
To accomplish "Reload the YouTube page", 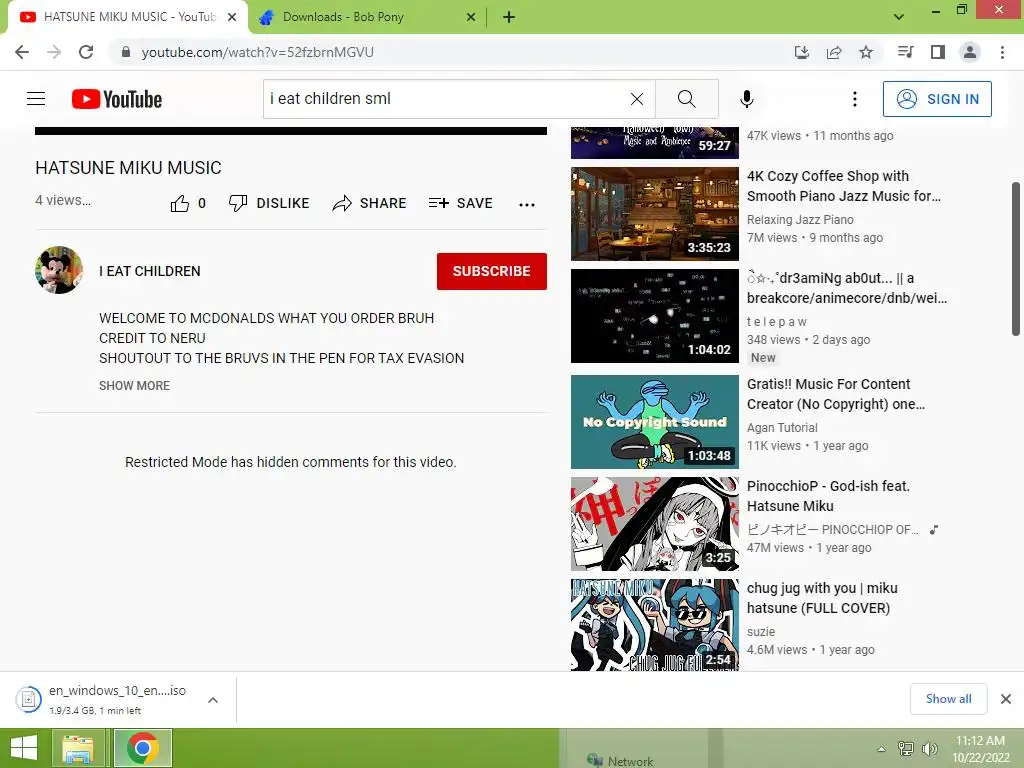I will point(86,52).
